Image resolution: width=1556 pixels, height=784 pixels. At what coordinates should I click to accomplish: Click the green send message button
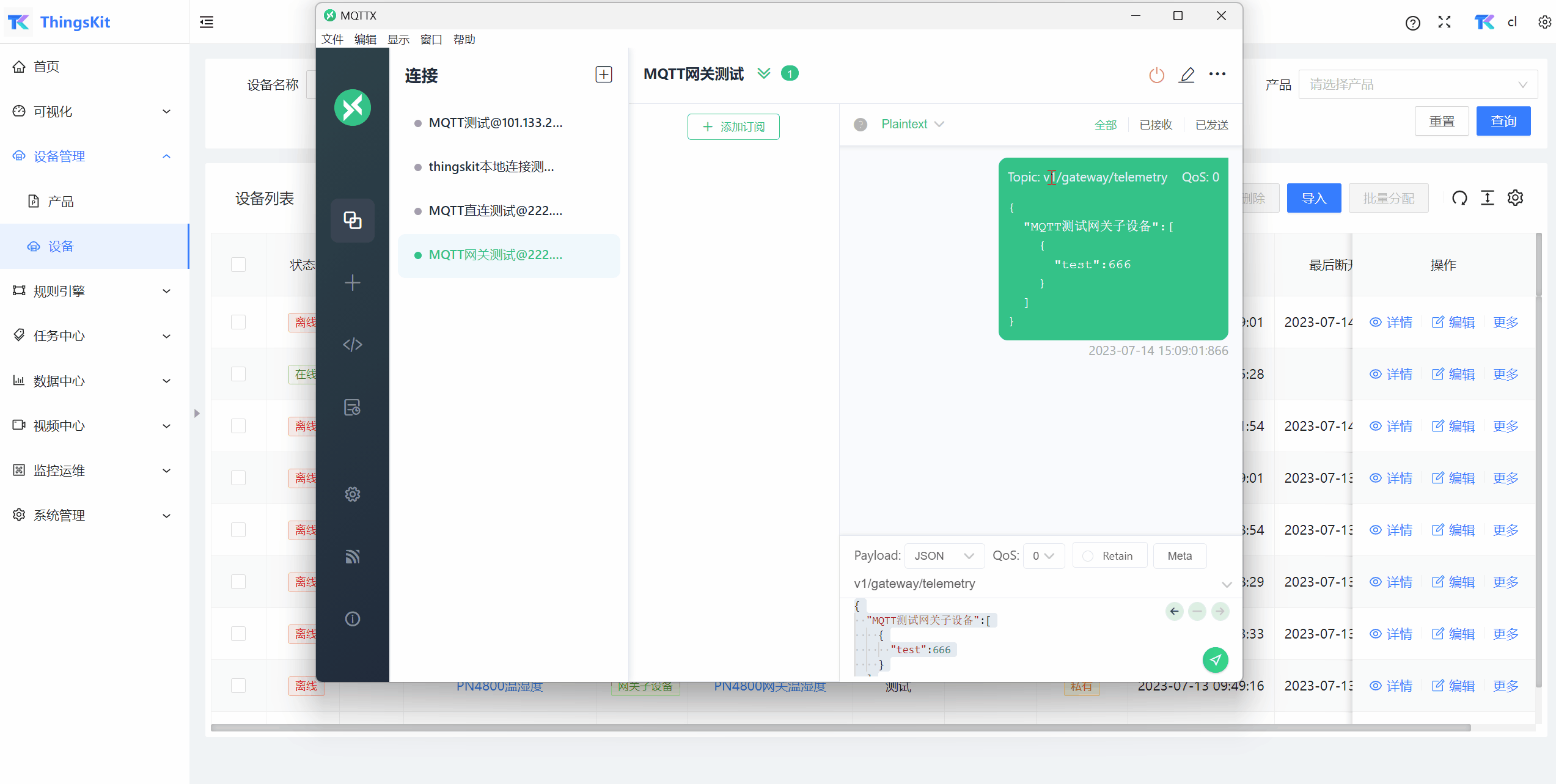click(1215, 660)
